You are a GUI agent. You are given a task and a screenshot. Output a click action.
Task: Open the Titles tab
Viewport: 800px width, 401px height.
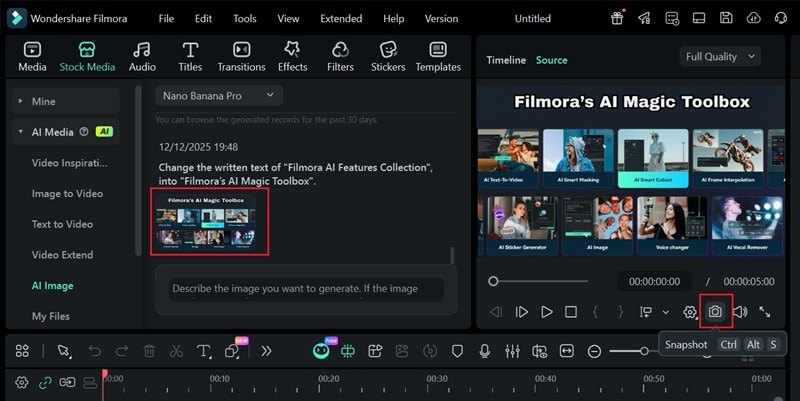(190, 57)
